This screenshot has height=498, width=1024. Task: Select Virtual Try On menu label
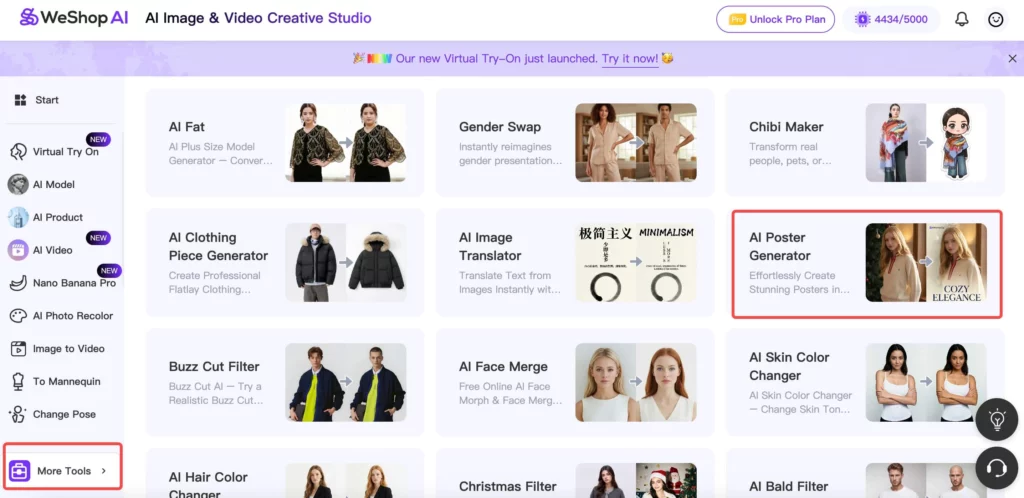(66, 152)
